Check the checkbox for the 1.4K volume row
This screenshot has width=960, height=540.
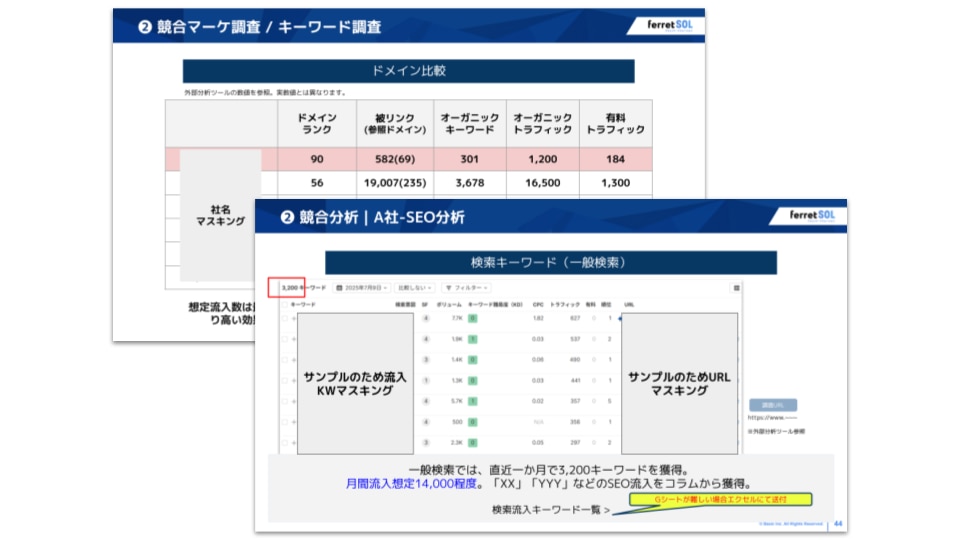coord(283,360)
